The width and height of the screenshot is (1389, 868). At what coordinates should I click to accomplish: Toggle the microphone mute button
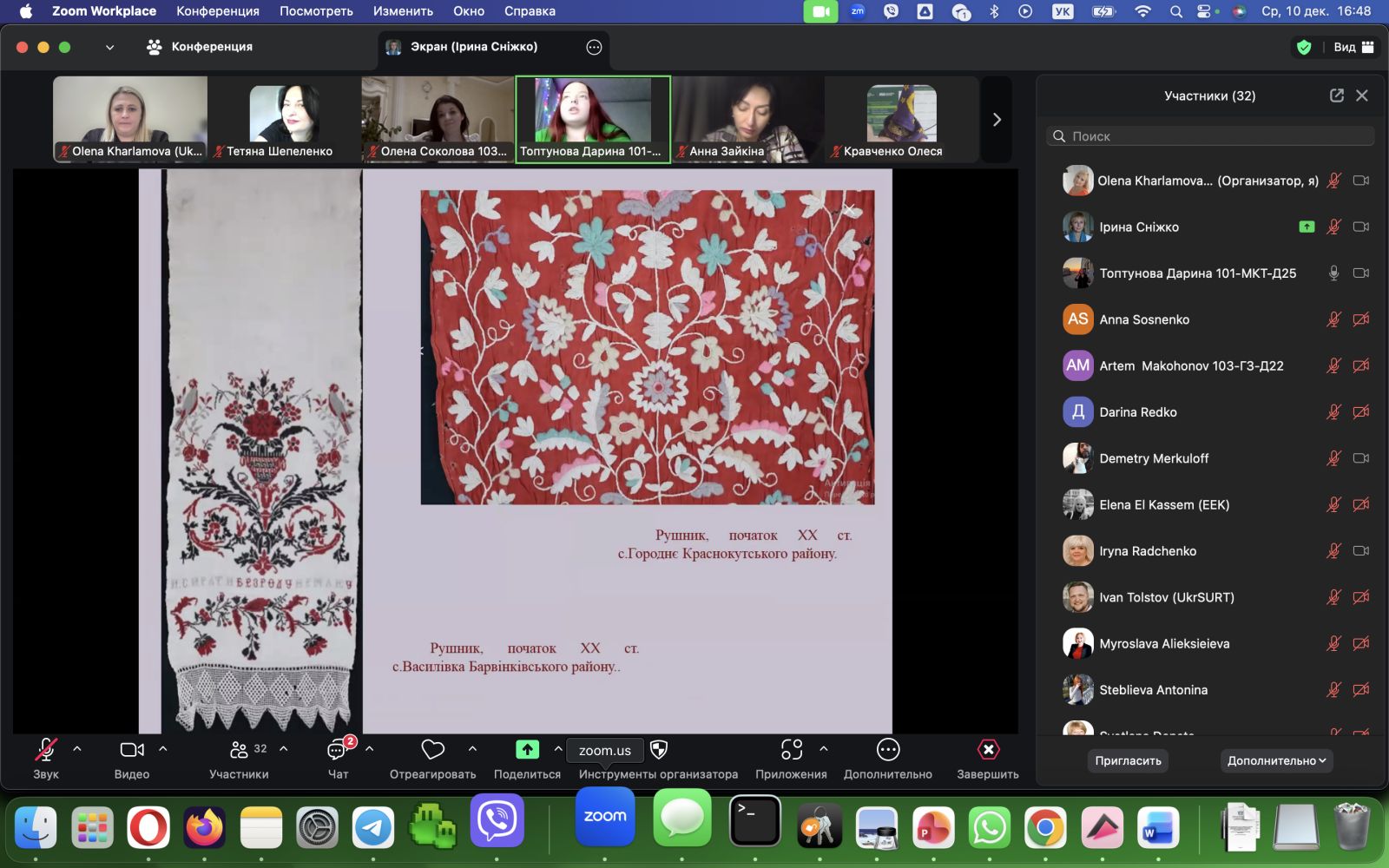coord(46,750)
